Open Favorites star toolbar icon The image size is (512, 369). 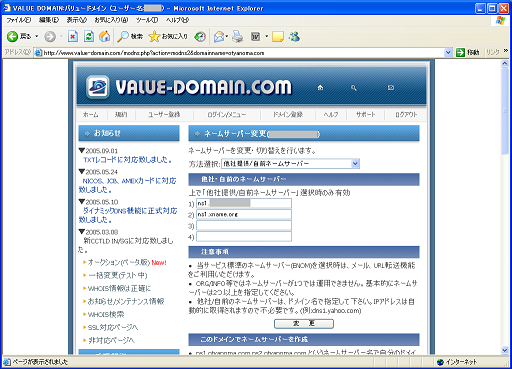coord(154,36)
